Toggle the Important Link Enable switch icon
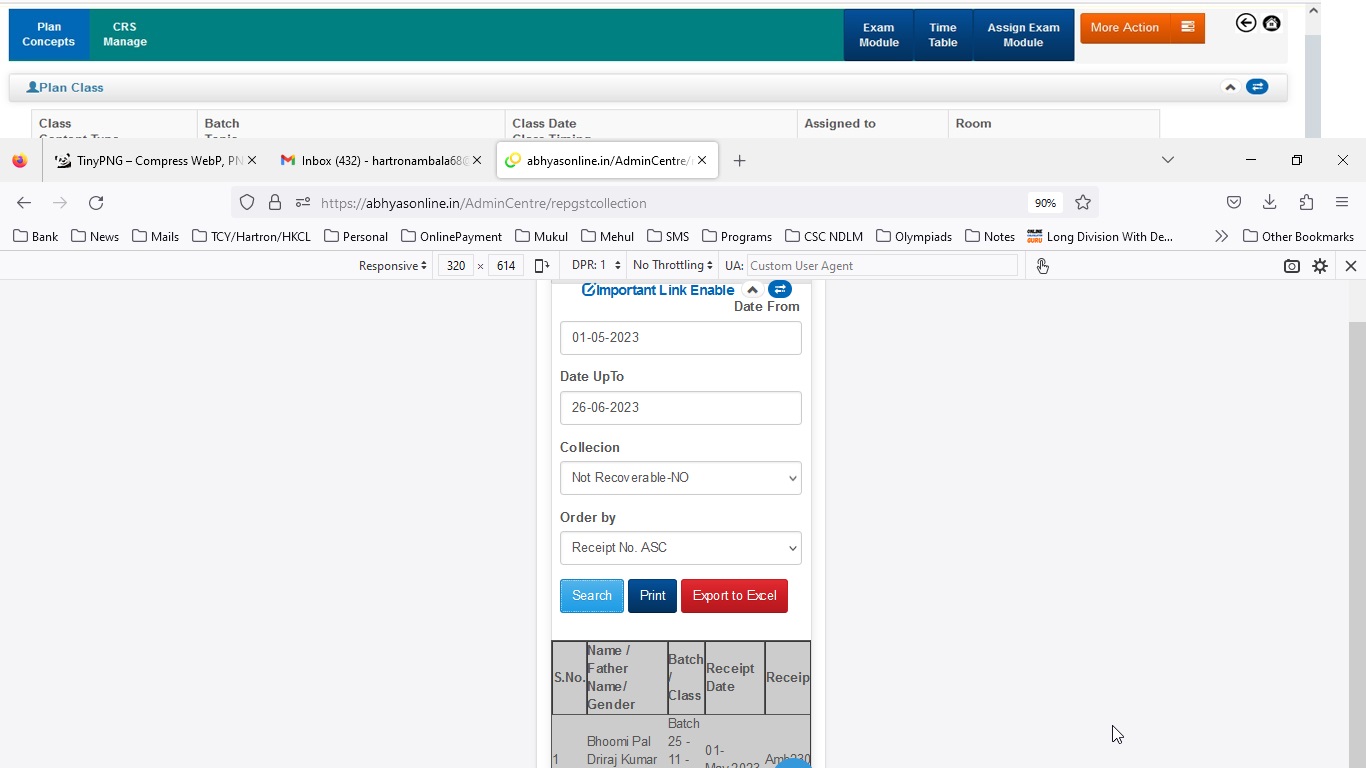The image size is (1366, 768). [x=779, y=289]
